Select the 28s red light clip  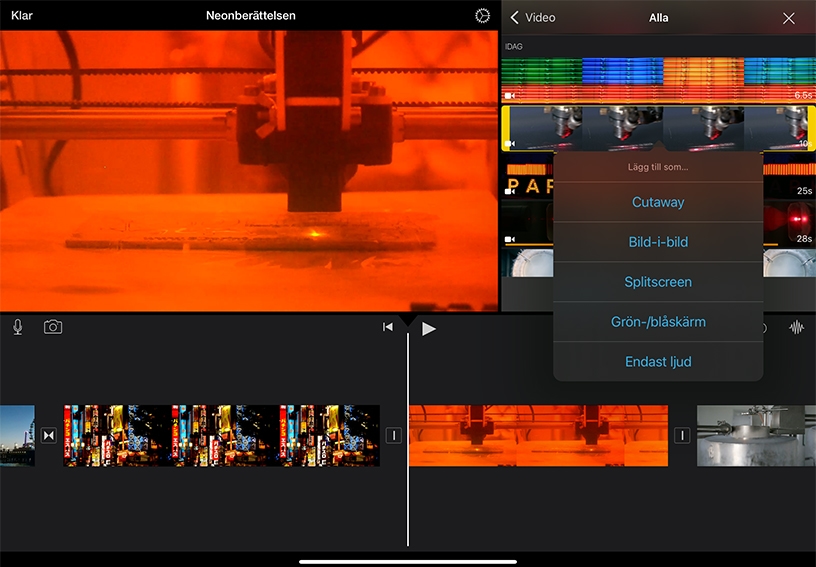point(789,224)
